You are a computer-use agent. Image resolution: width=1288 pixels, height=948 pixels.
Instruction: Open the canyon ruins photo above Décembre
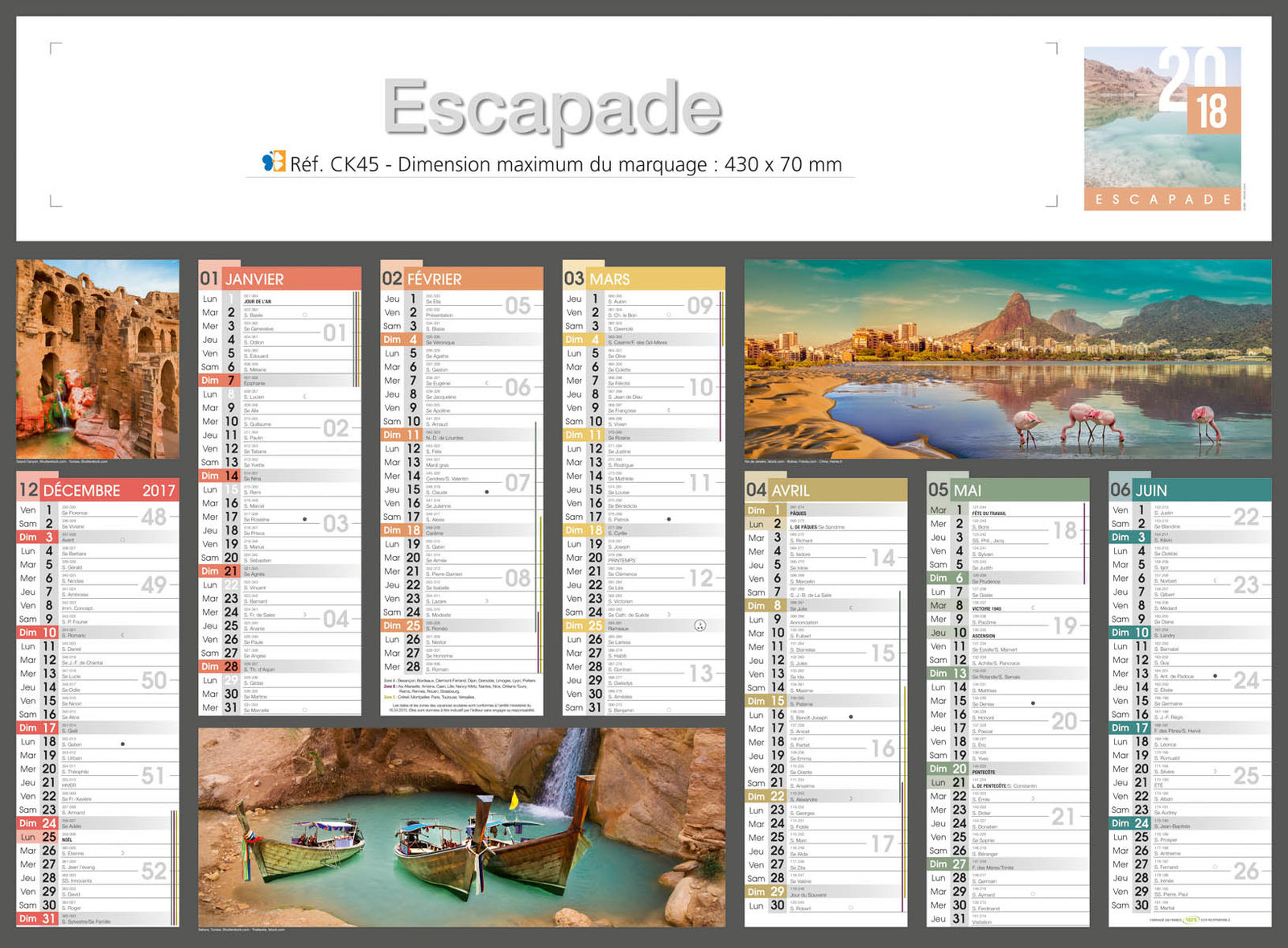(x=97, y=359)
